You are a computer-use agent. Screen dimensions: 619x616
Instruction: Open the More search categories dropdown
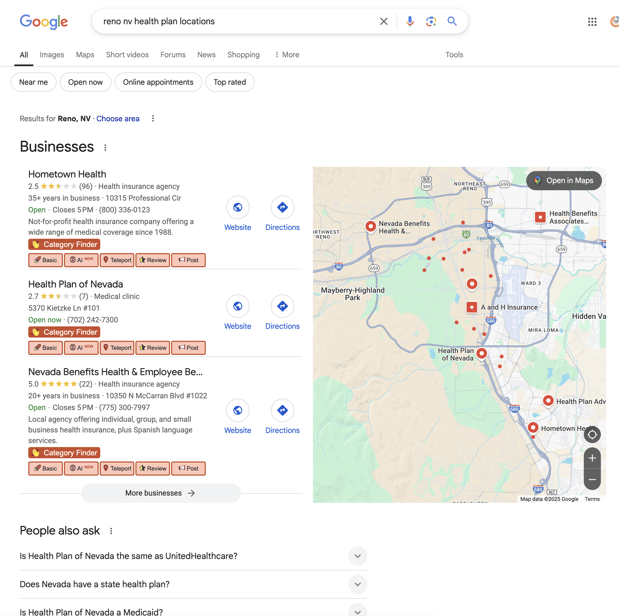[287, 55]
